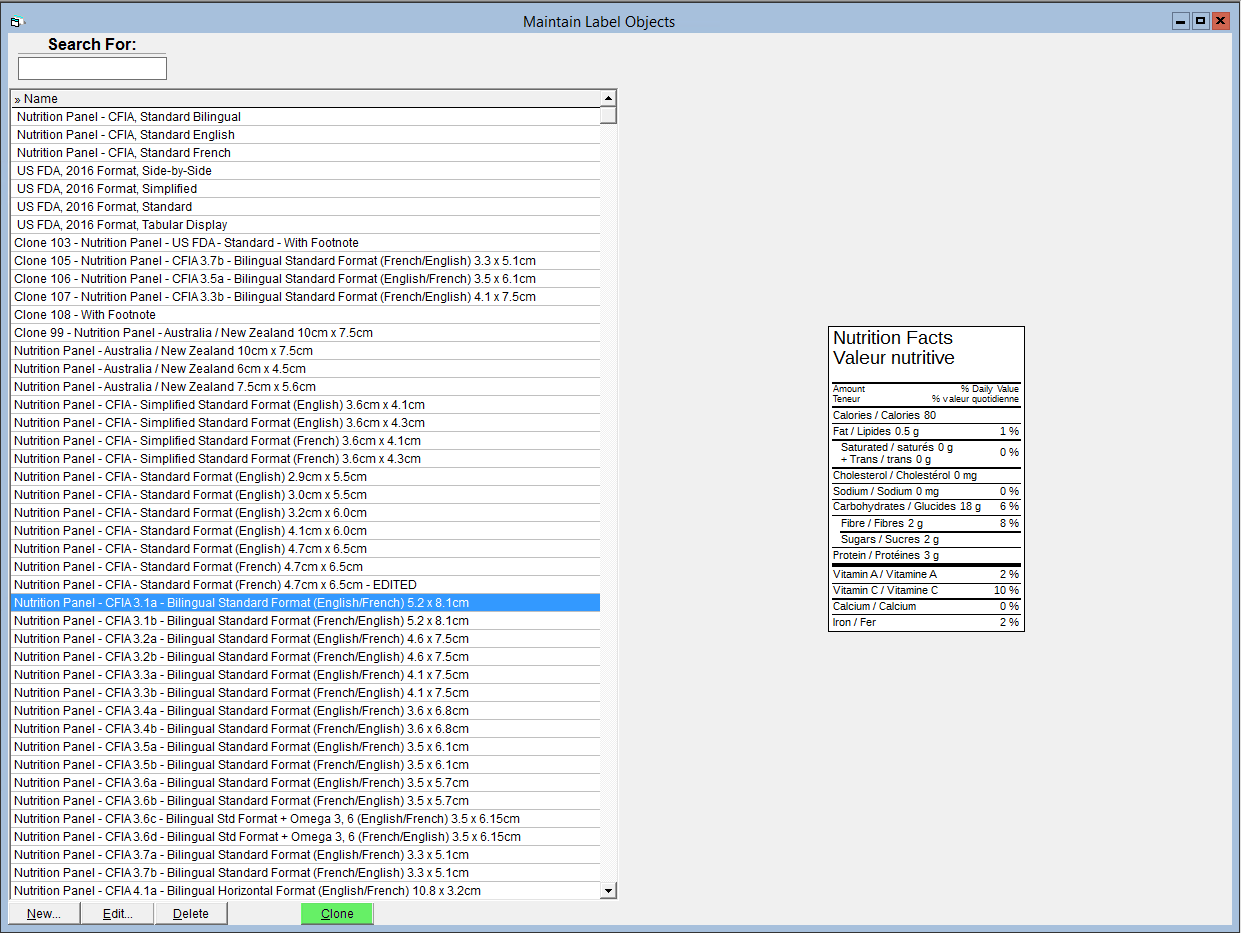Viewport: 1242px width, 933px height.
Task: Select Clone 99 Australia / New Zealand row
Action: pyautogui.click(x=306, y=333)
